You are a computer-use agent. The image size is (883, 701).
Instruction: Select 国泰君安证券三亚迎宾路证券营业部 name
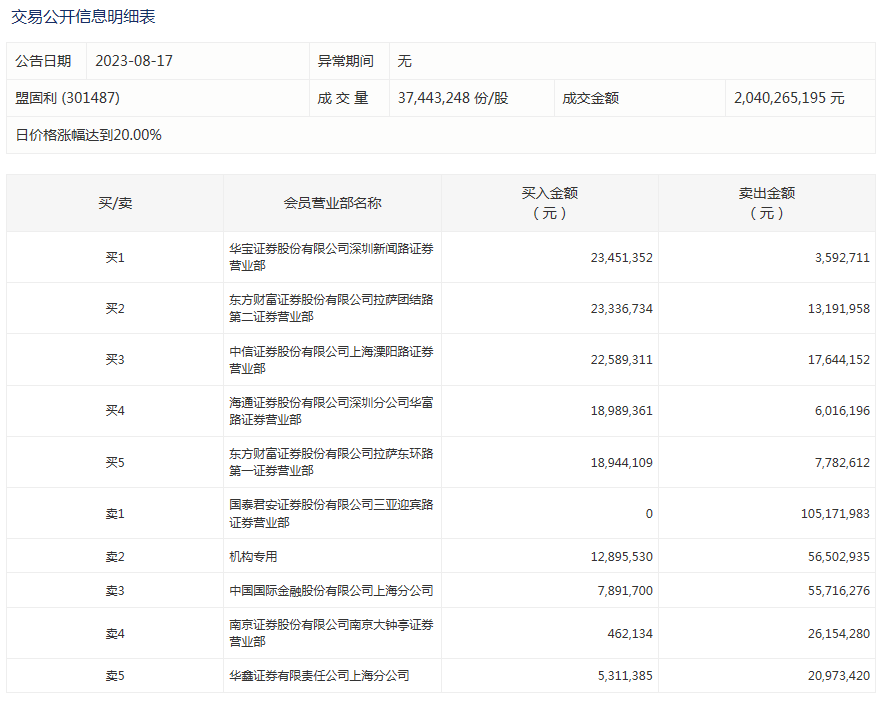click(331, 513)
